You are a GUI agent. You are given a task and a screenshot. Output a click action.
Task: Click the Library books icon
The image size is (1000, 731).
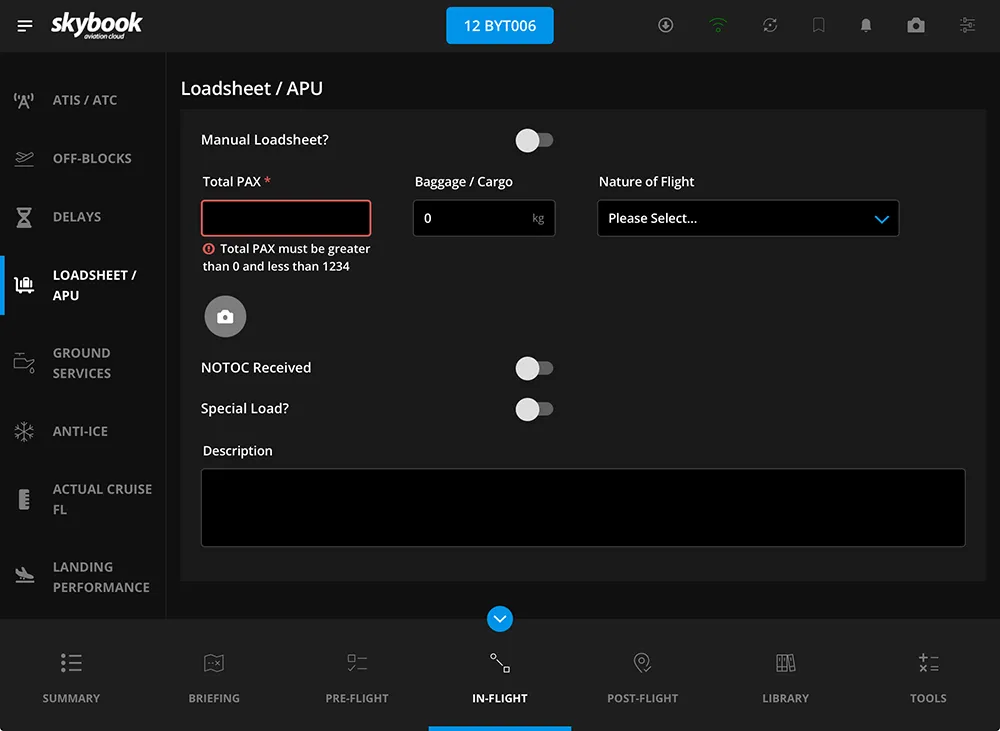785,663
